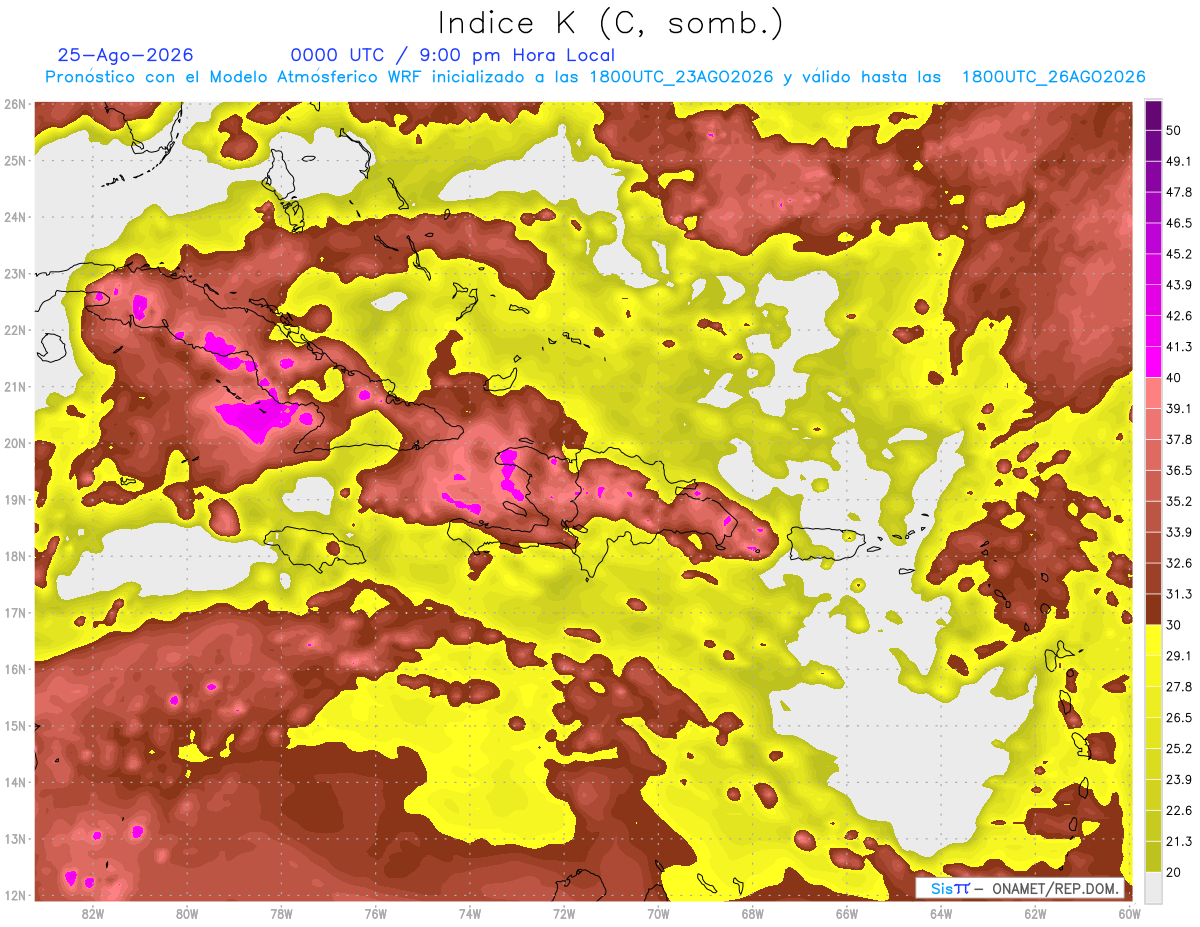Click the colorbar value '36.5'

(x=1179, y=470)
